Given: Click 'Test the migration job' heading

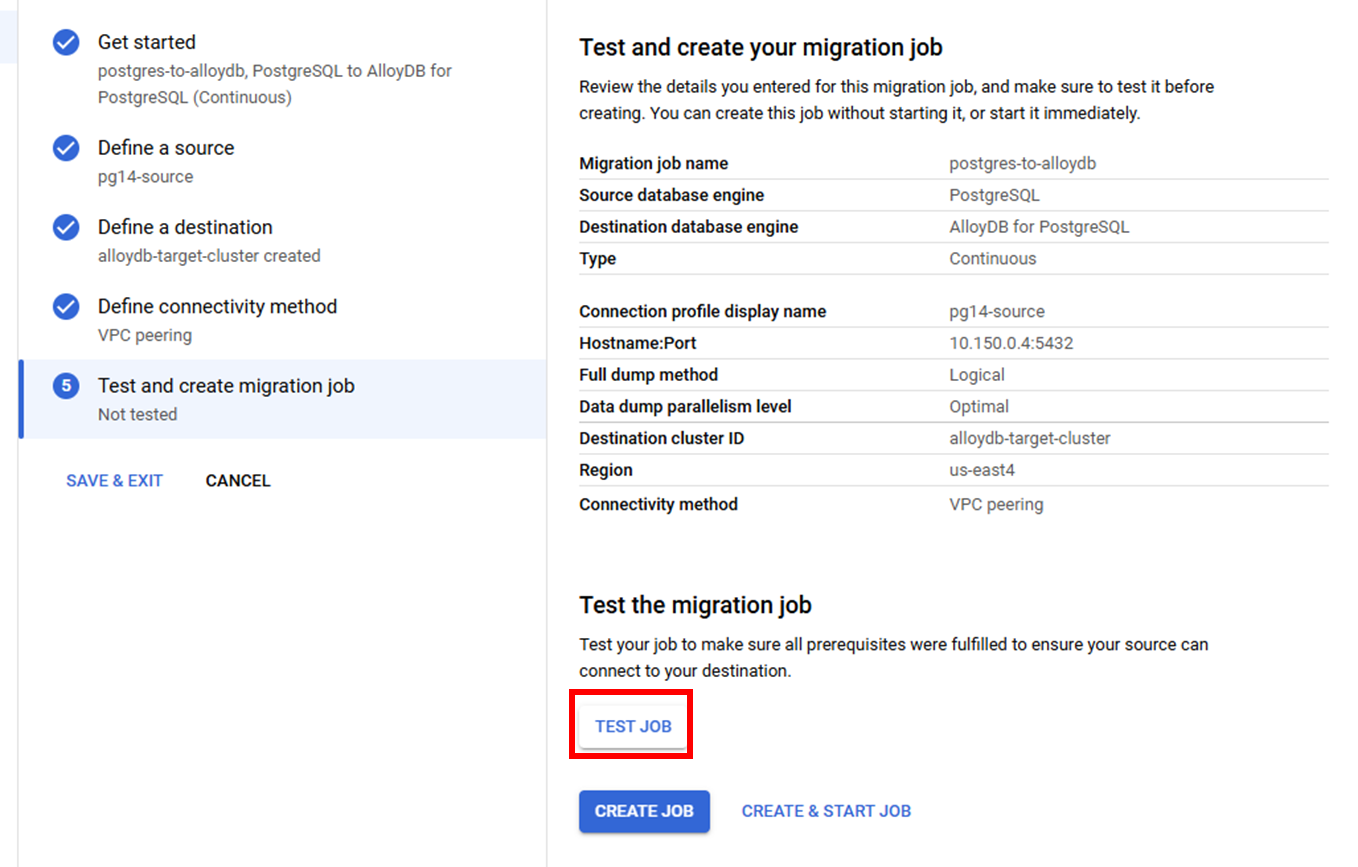Looking at the screenshot, I should (696, 605).
